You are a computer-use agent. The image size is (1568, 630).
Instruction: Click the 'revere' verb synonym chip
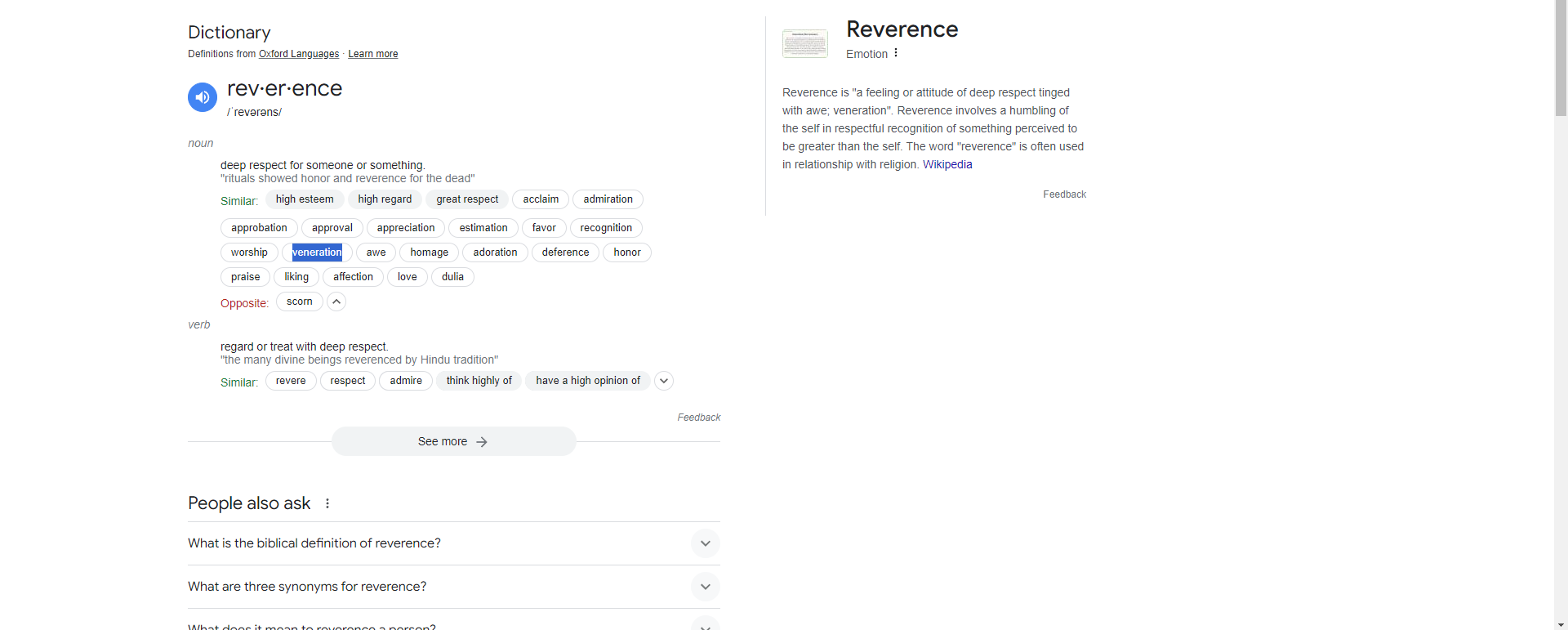pyautogui.click(x=291, y=381)
